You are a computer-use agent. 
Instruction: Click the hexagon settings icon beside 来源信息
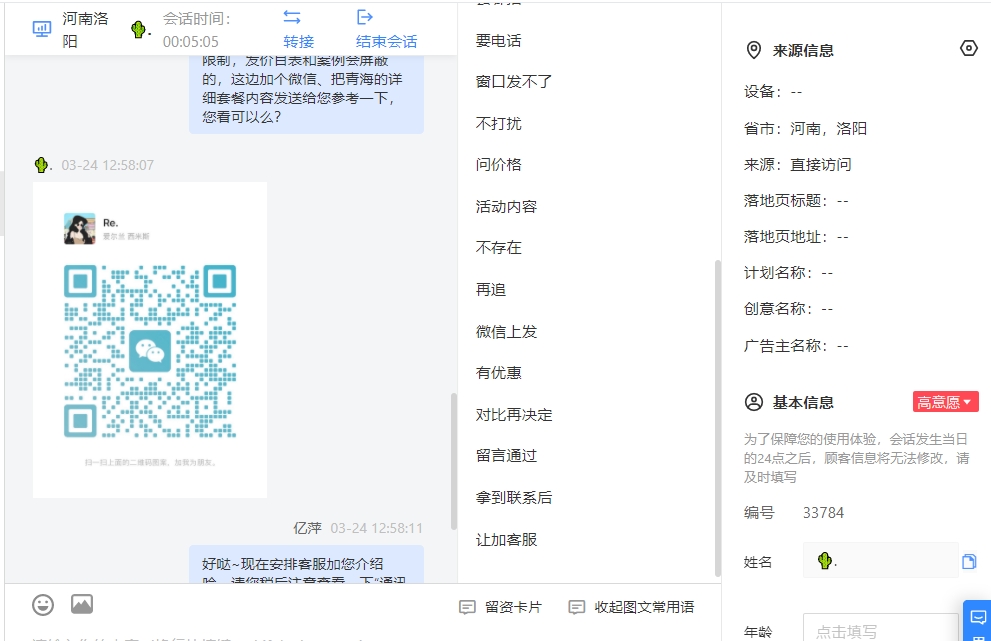(x=968, y=48)
